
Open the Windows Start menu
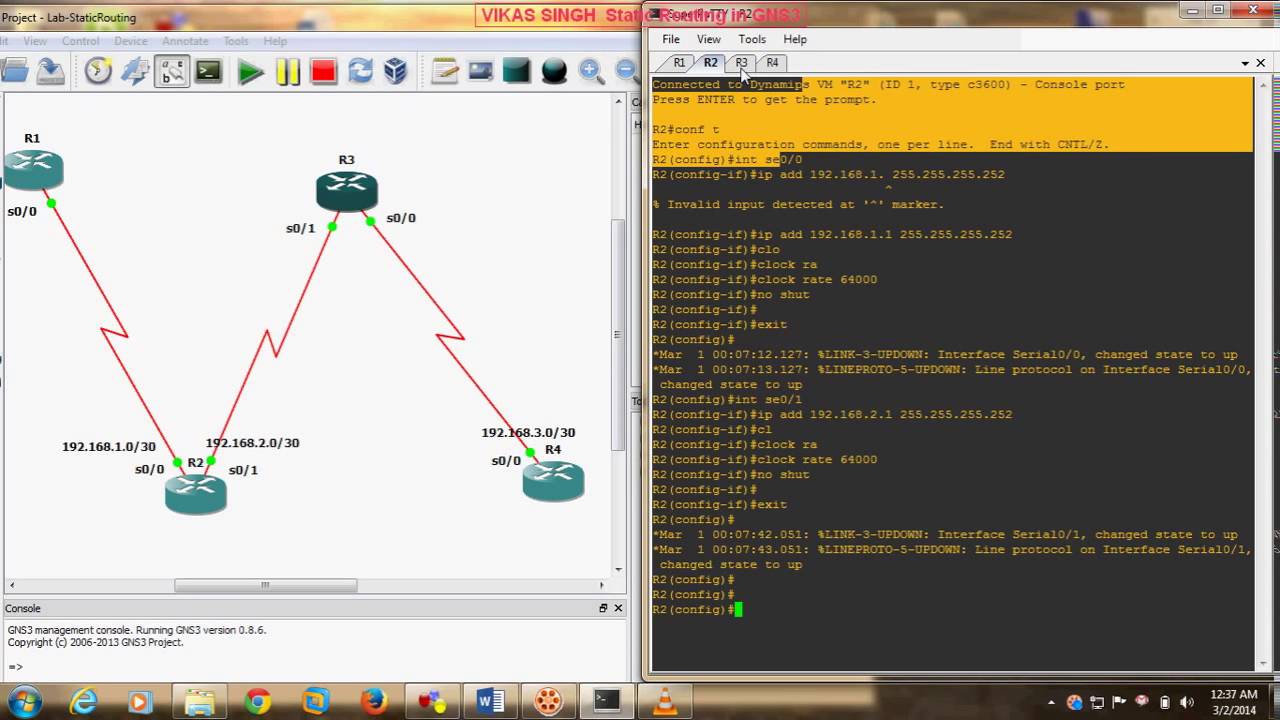(24, 702)
